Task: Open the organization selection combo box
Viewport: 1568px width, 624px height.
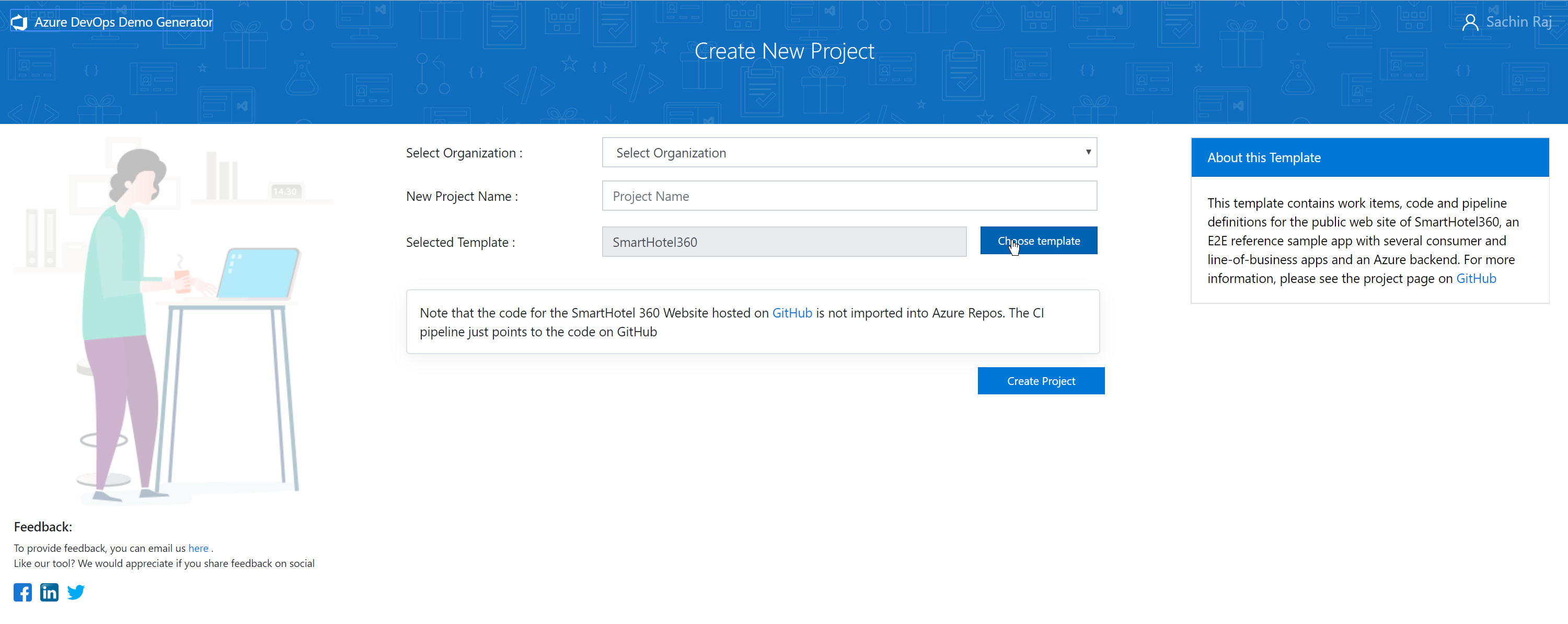Action: pyautogui.click(x=848, y=152)
